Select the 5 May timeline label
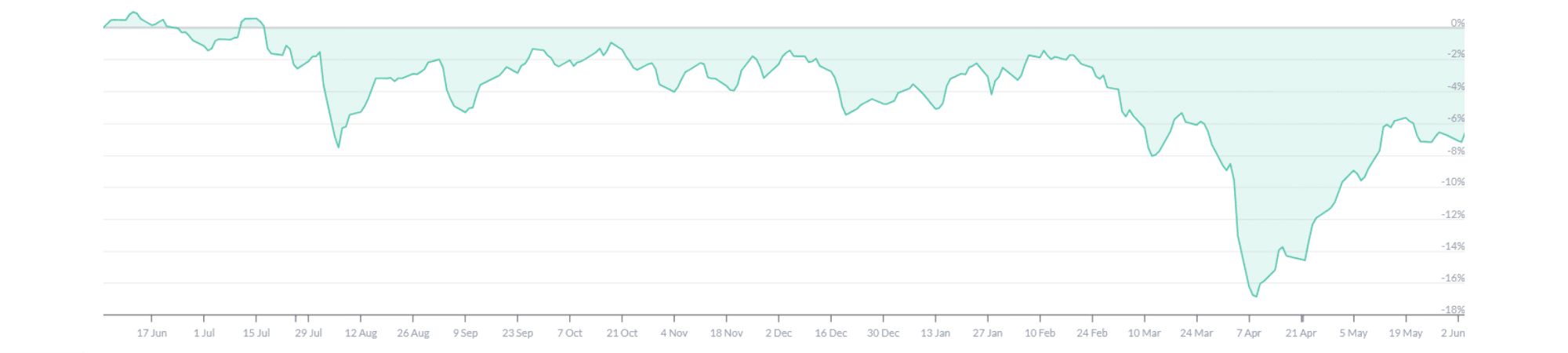The image size is (1568, 353). [1353, 333]
